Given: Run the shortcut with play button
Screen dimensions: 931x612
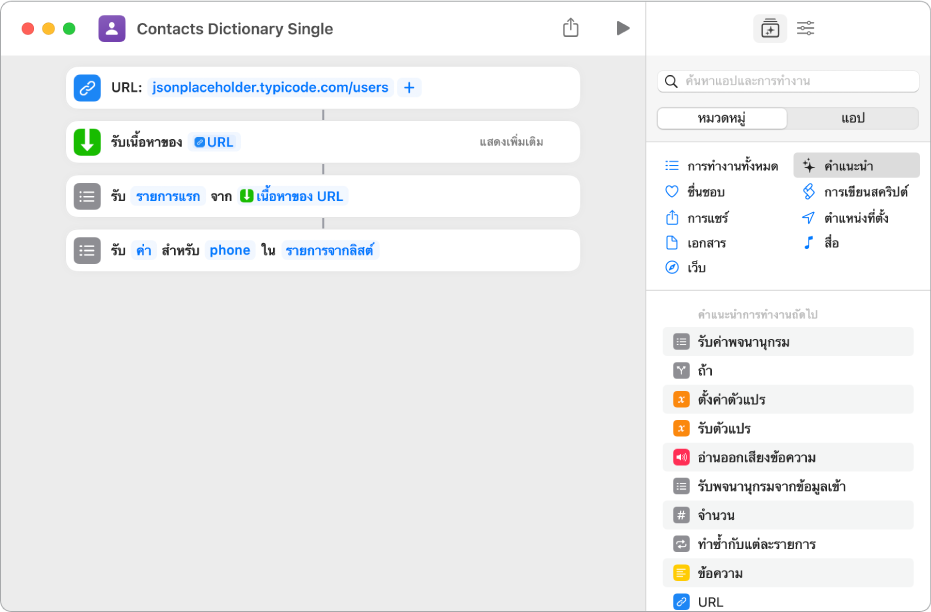Looking at the screenshot, I should pyautogui.click(x=623, y=28).
